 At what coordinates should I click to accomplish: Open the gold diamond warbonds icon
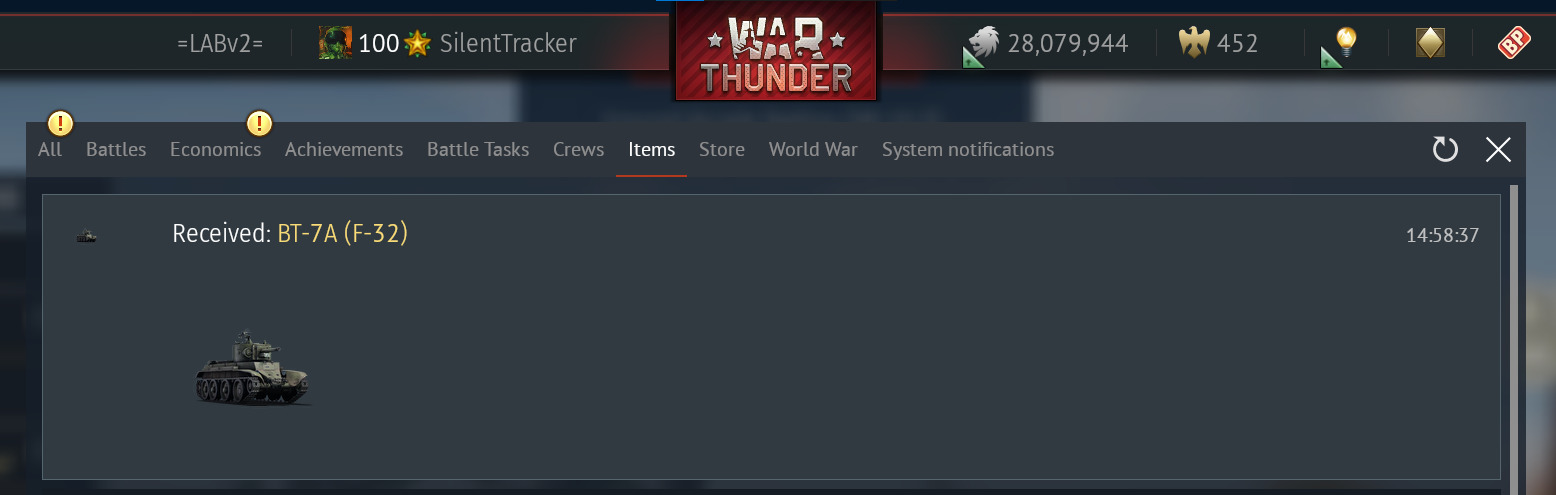tap(1430, 43)
